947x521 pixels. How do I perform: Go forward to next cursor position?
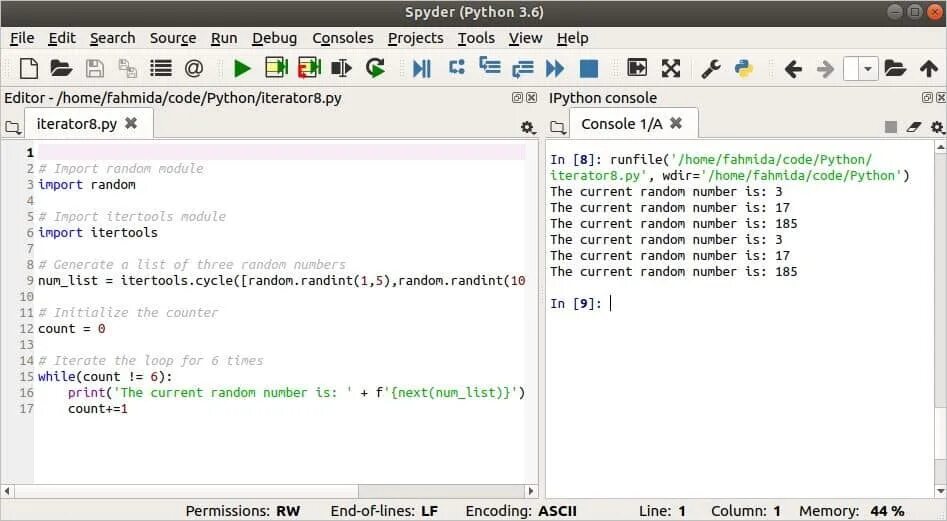pos(826,69)
